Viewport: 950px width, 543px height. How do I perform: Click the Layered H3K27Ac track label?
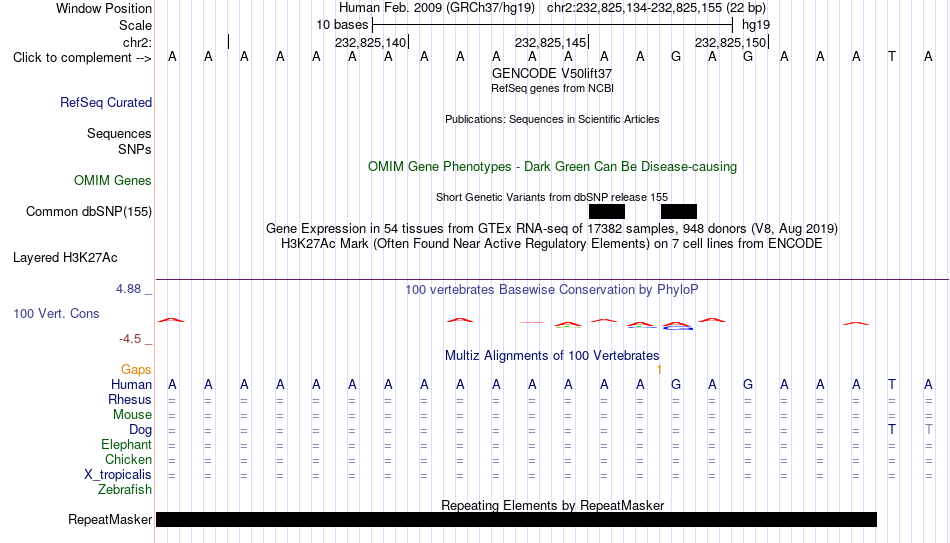coord(65,258)
